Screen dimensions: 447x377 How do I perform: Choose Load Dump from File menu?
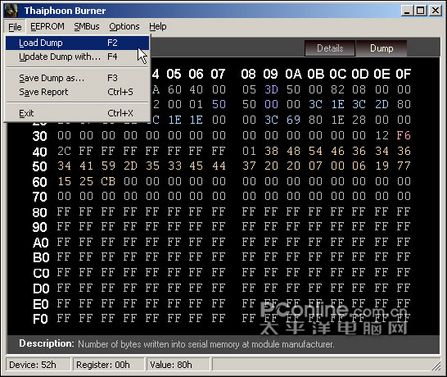(77, 43)
